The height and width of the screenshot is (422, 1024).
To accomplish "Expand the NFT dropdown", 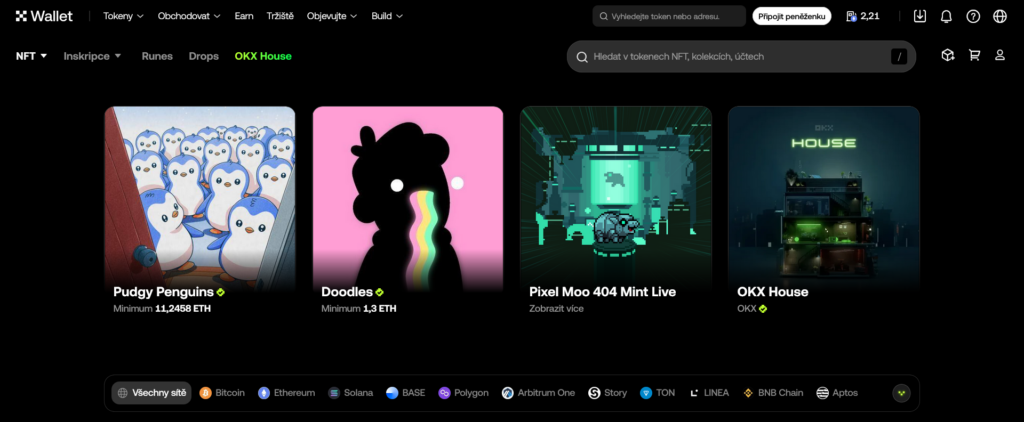I will point(31,56).
